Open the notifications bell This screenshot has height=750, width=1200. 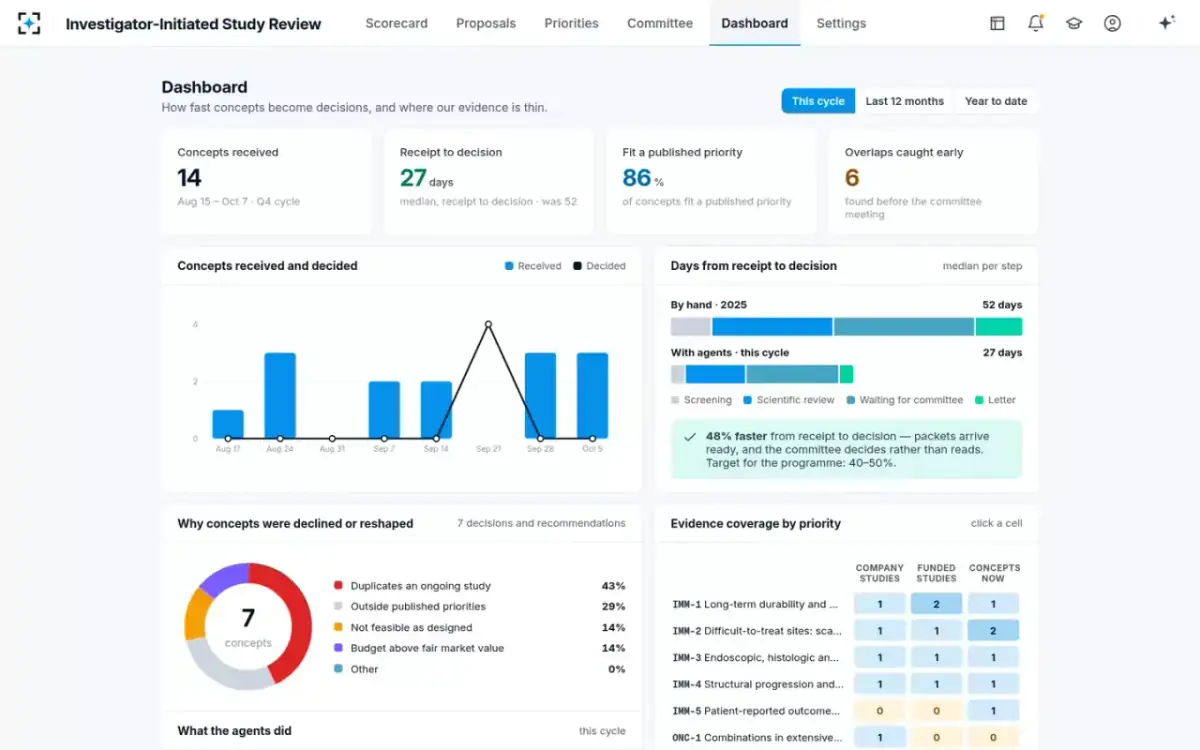1035,23
